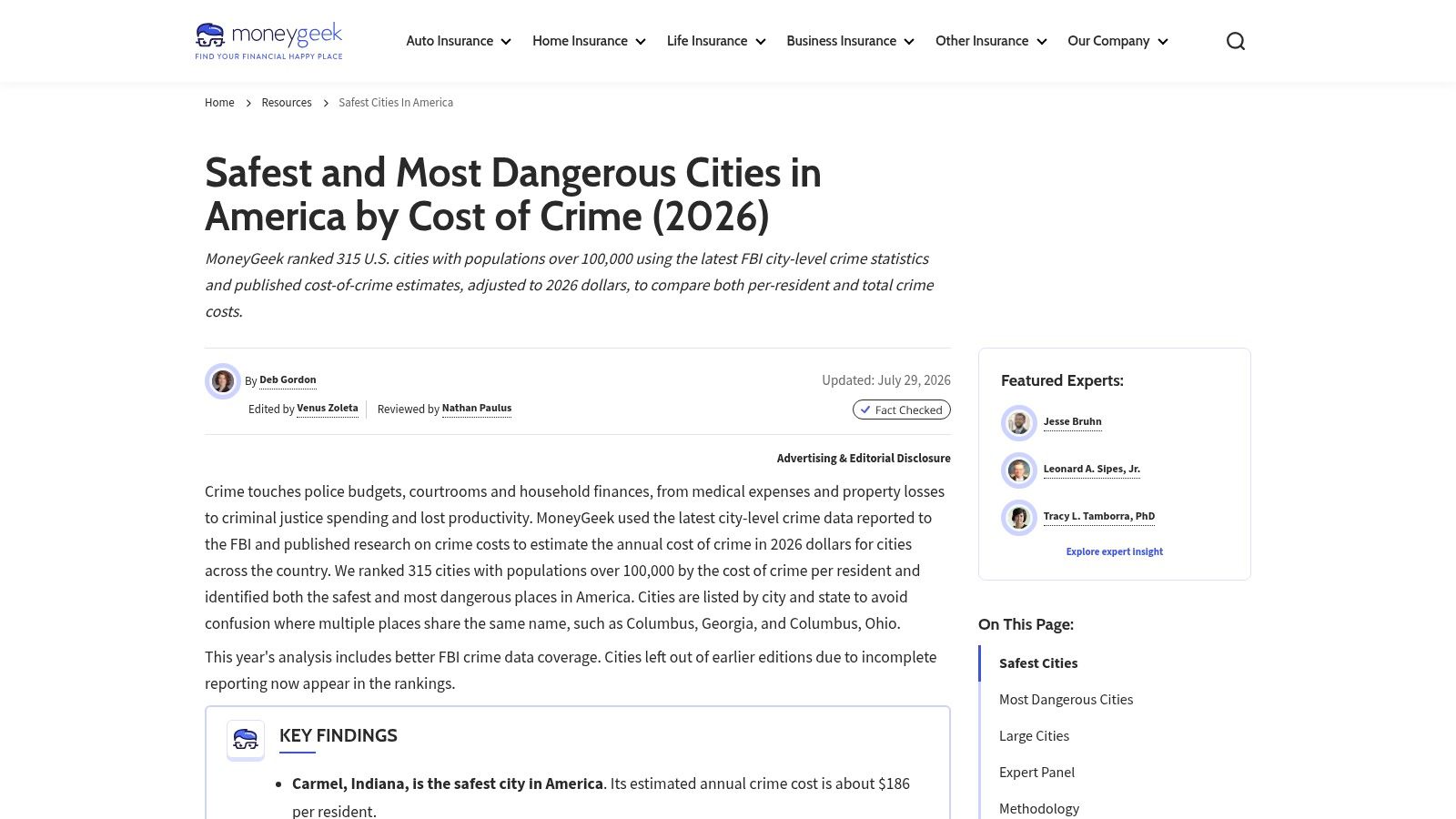
Task: Expand the Our Company menu
Action: pyautogui.click(x=1117, y=41)
